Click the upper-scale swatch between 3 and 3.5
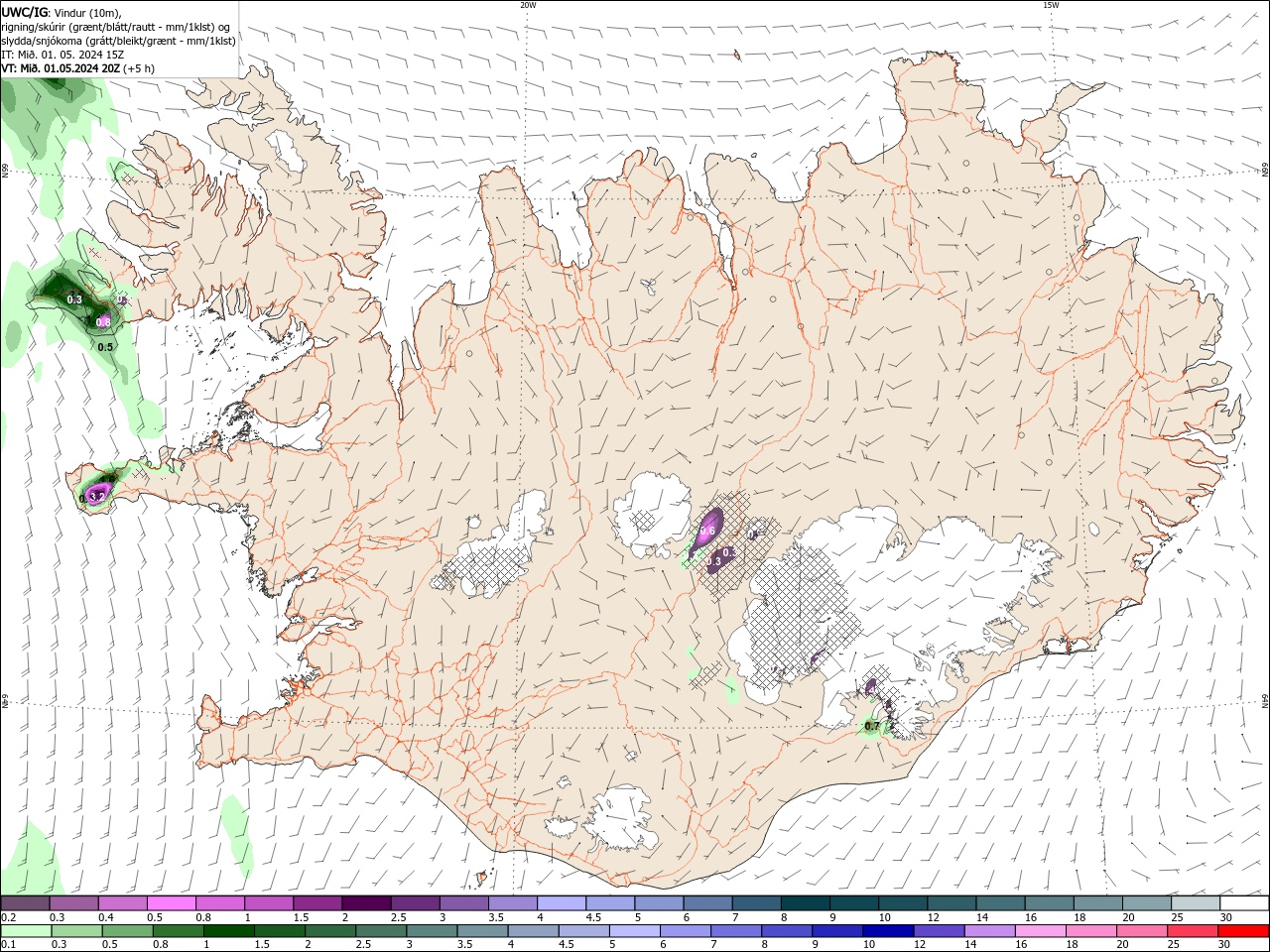This screenshot has width=1270, height=952. 463,903
